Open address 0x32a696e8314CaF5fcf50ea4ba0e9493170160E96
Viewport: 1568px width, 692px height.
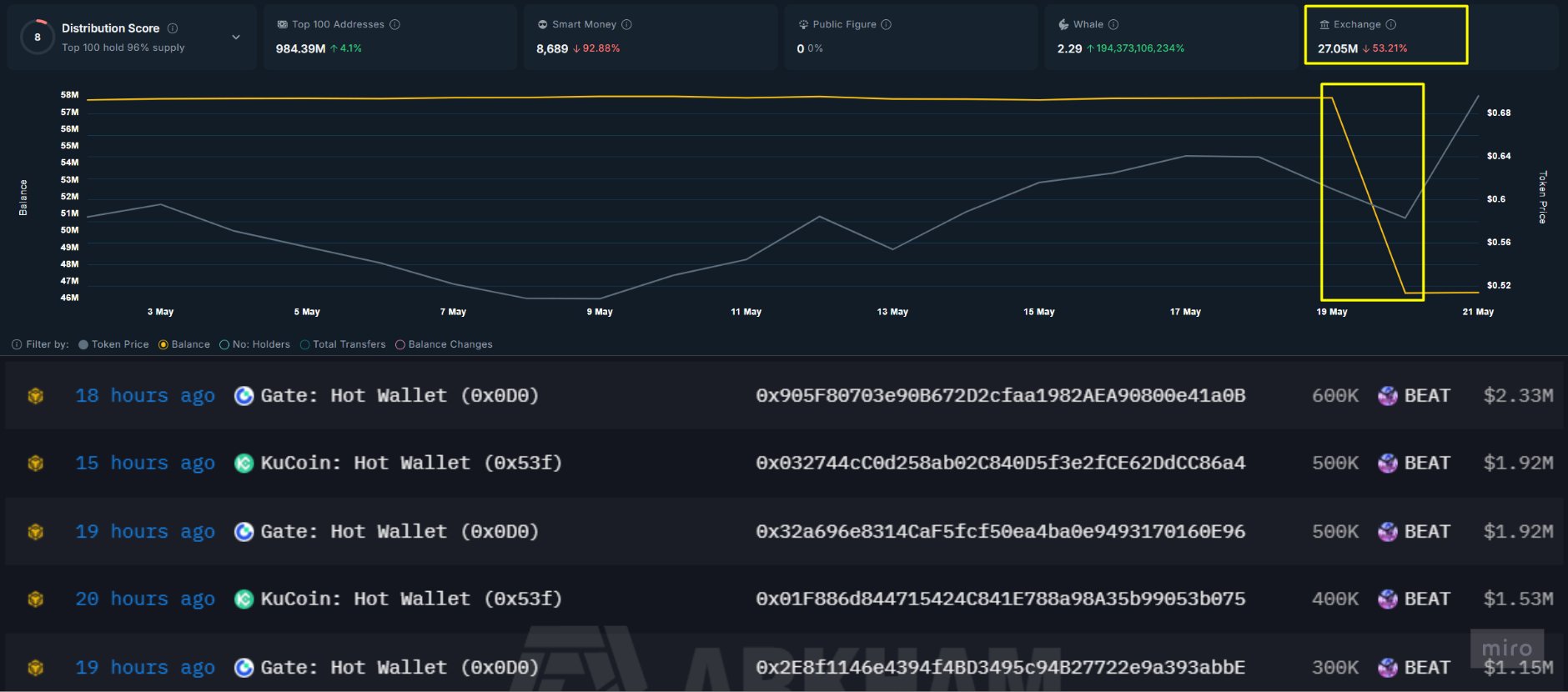pos(1001,532)
